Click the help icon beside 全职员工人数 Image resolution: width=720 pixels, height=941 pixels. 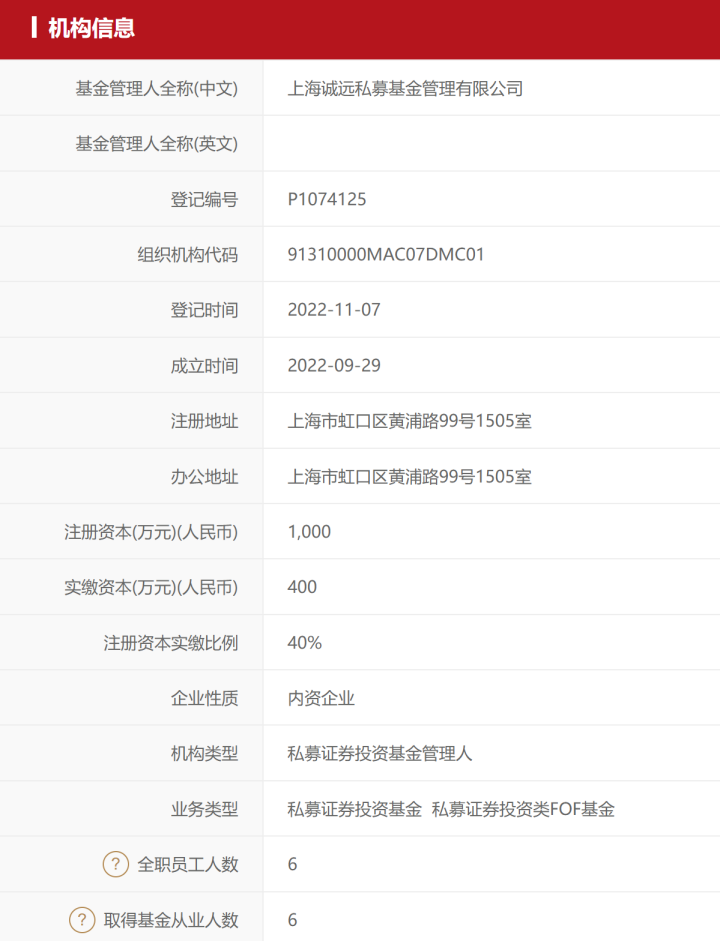pos(116,864)
